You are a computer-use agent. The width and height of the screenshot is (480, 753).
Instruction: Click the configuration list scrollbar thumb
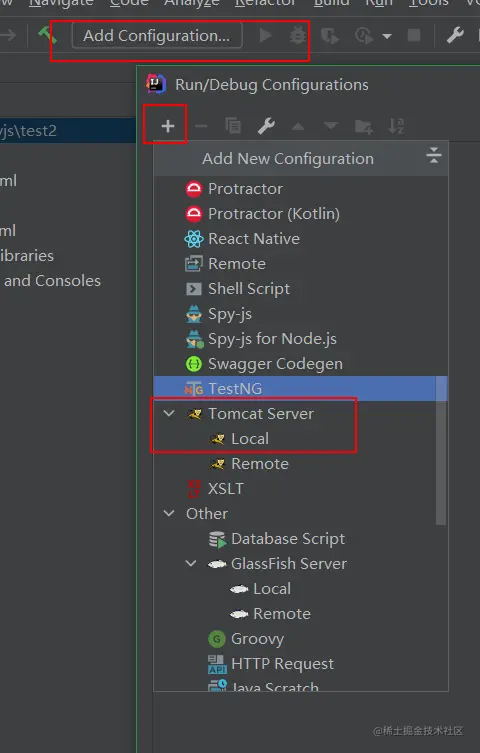coord(441,450)
